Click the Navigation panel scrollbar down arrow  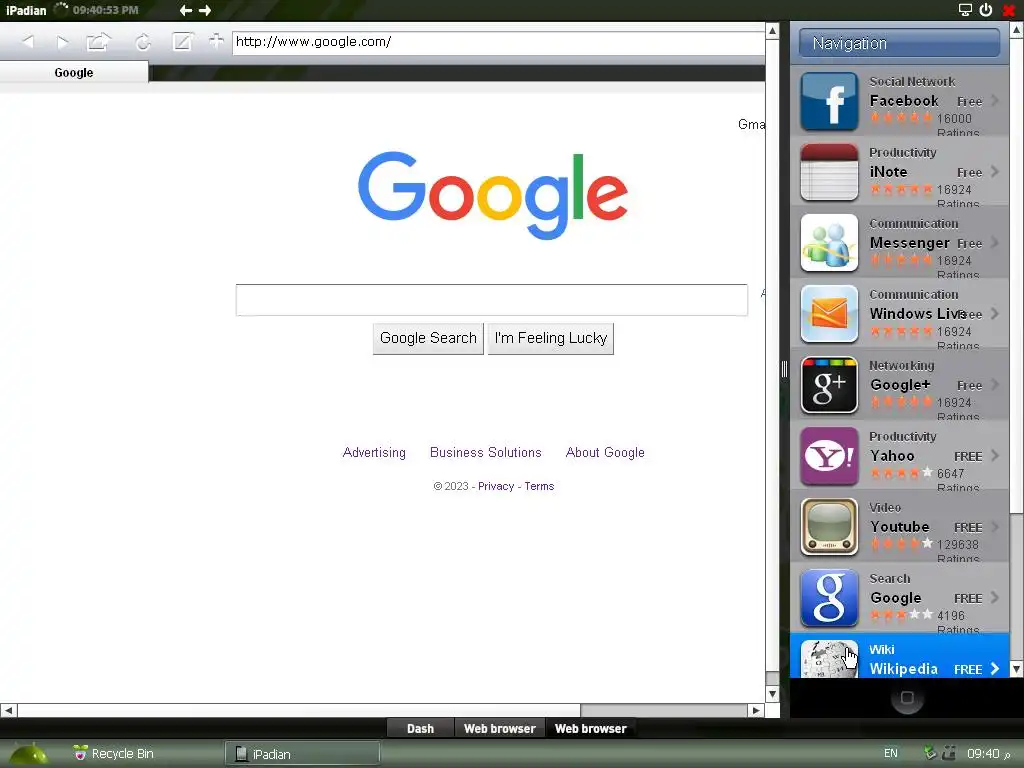[x=1016, y=669]
